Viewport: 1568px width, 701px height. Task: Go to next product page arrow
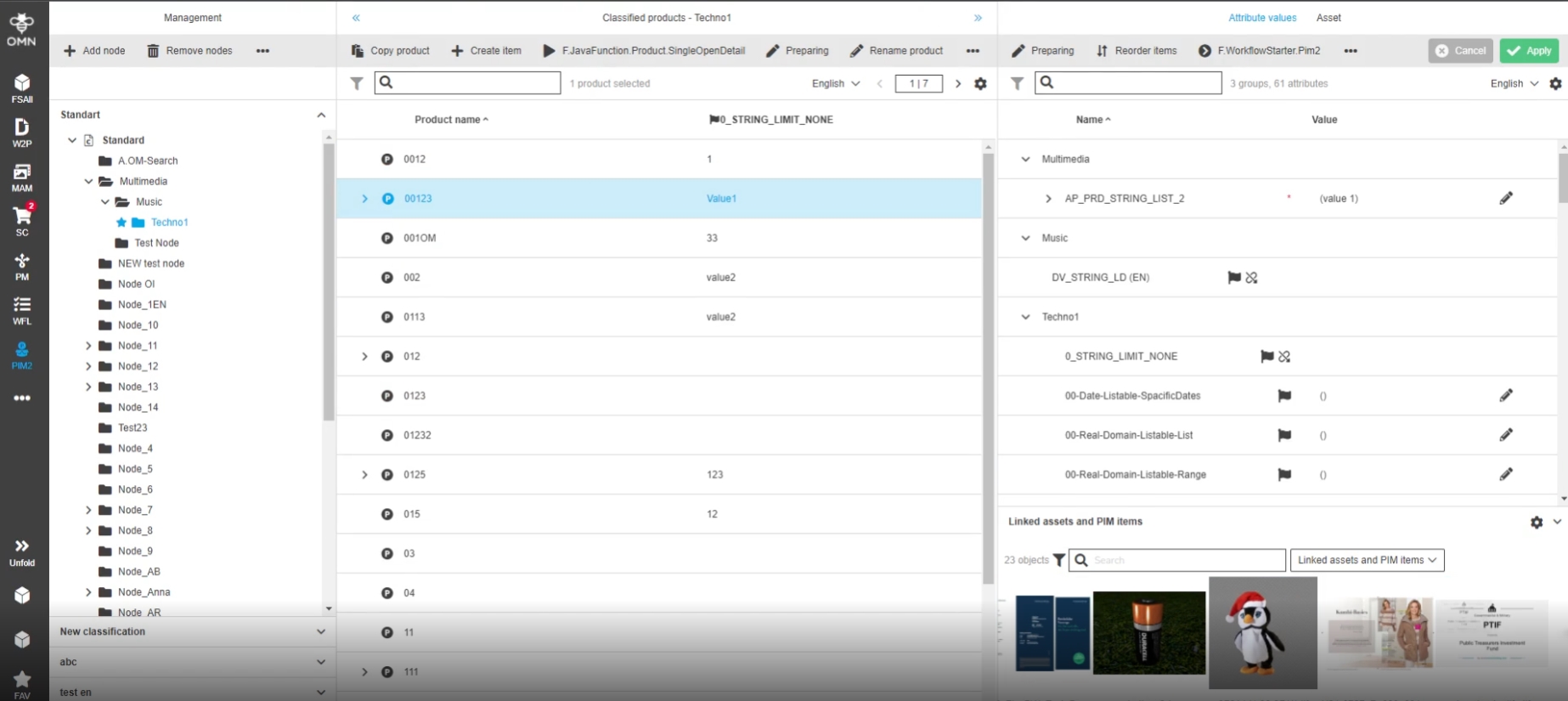click(958, 83)
